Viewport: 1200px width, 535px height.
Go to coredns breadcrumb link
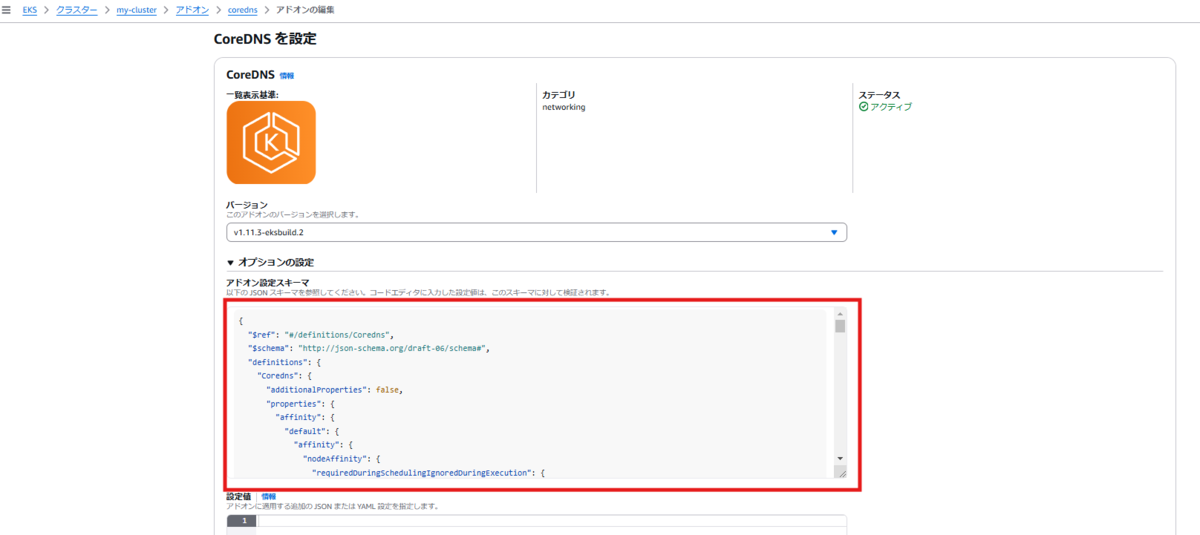point(242,9)
